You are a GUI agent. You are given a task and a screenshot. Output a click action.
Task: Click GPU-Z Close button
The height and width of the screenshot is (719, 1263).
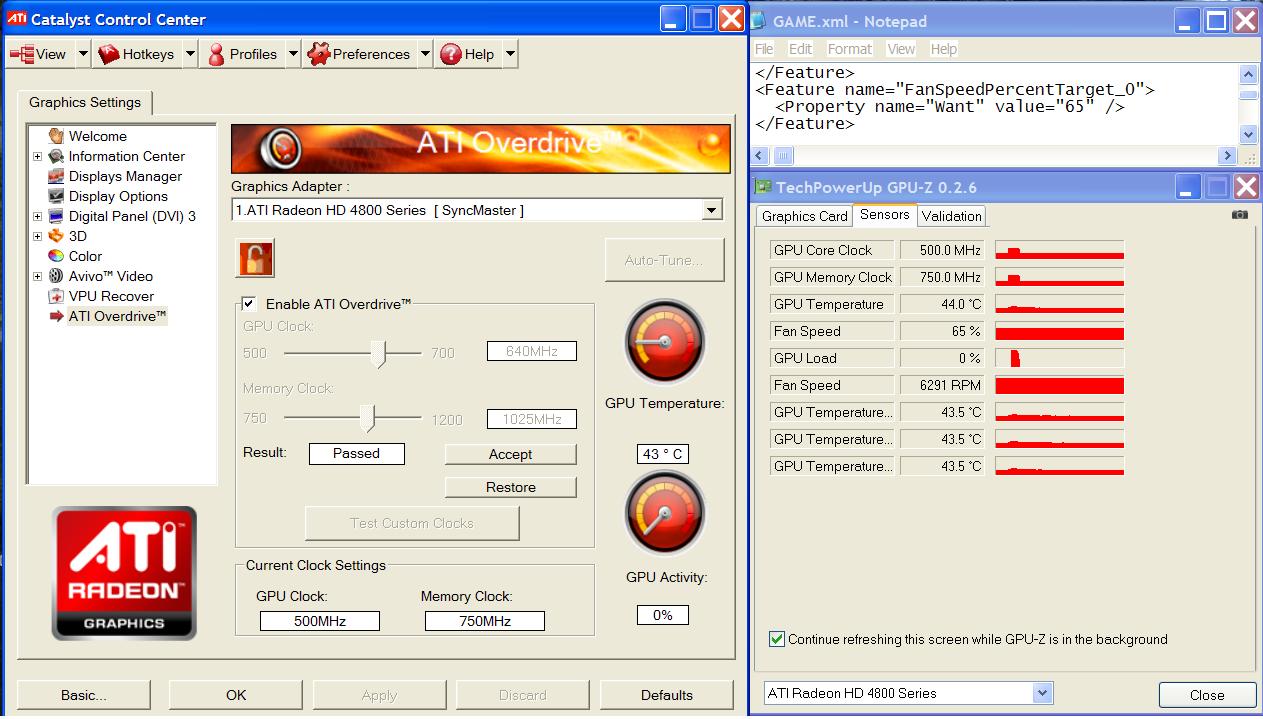1207,695
